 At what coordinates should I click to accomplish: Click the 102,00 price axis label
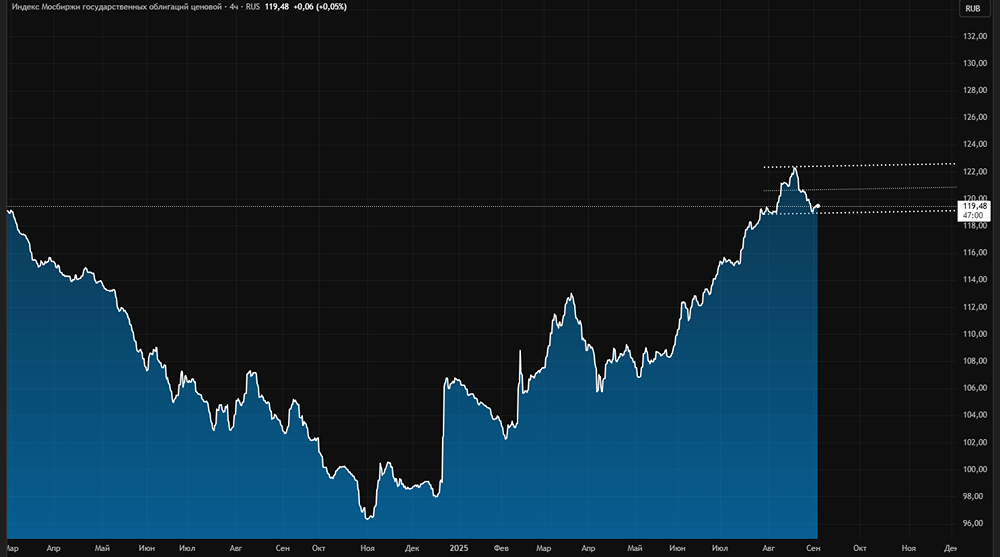[975, 442]
